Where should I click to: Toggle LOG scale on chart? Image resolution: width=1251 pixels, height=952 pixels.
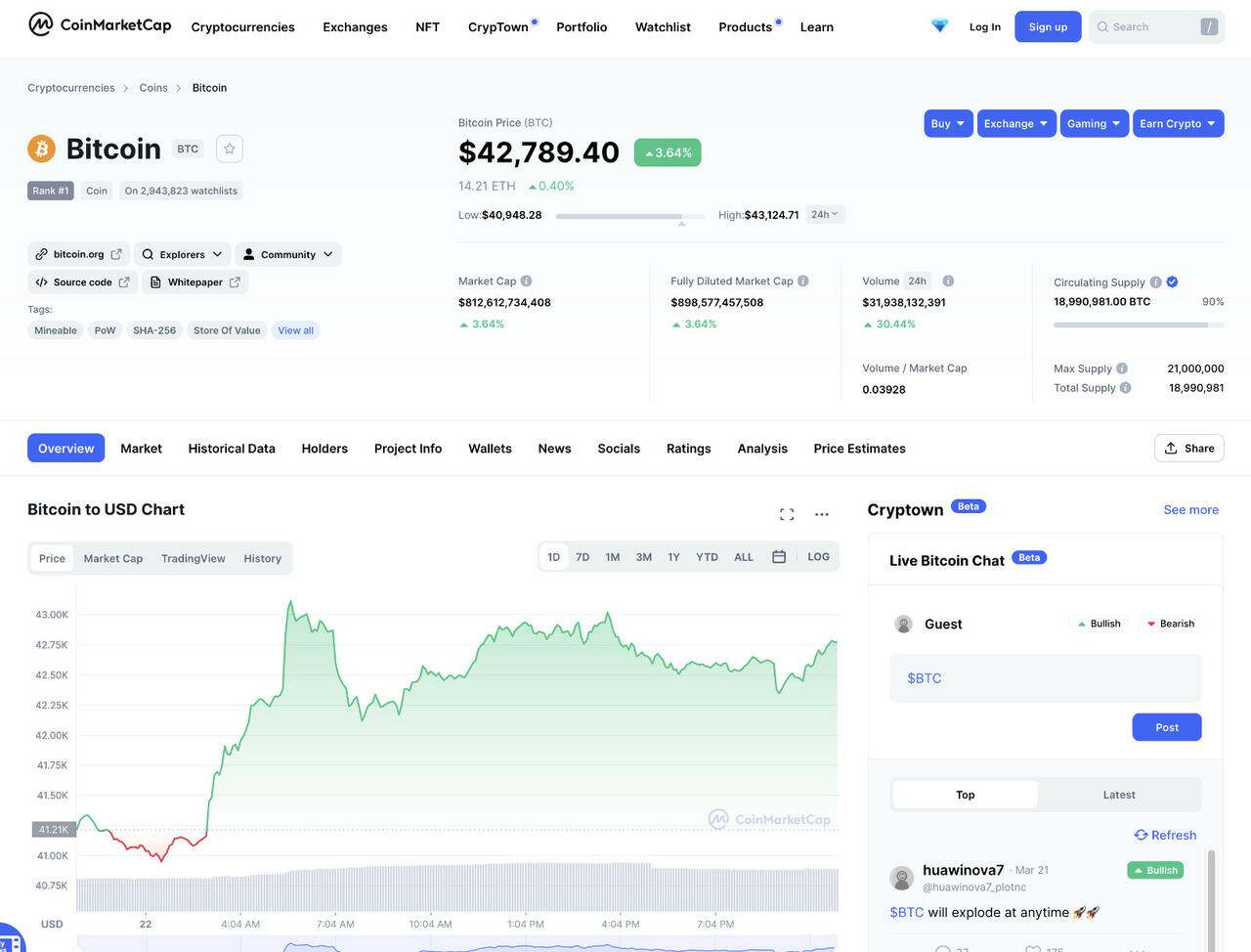pos(819,557)
